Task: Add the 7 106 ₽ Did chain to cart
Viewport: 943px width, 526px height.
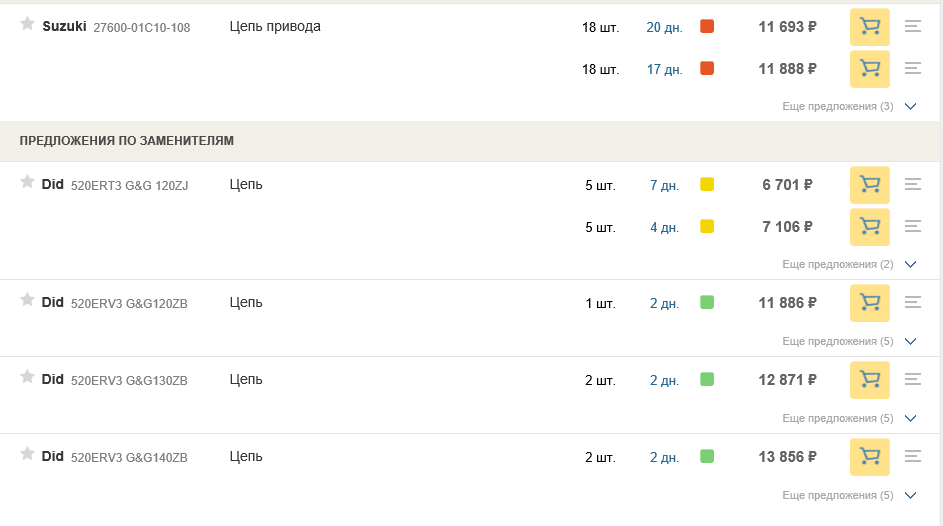Action: 870,227
